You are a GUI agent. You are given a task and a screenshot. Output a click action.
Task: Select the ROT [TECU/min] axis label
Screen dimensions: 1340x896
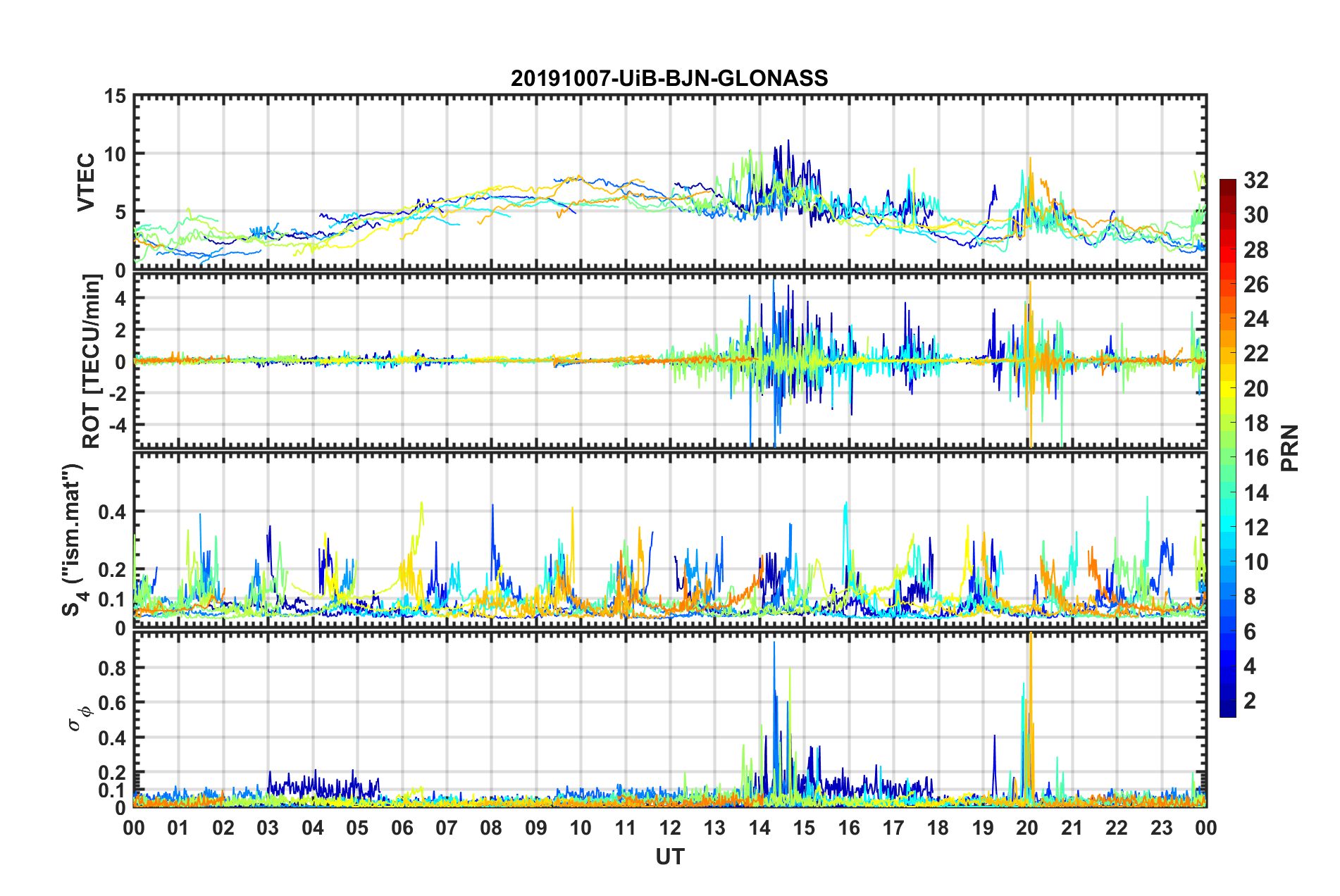point(92,361)
